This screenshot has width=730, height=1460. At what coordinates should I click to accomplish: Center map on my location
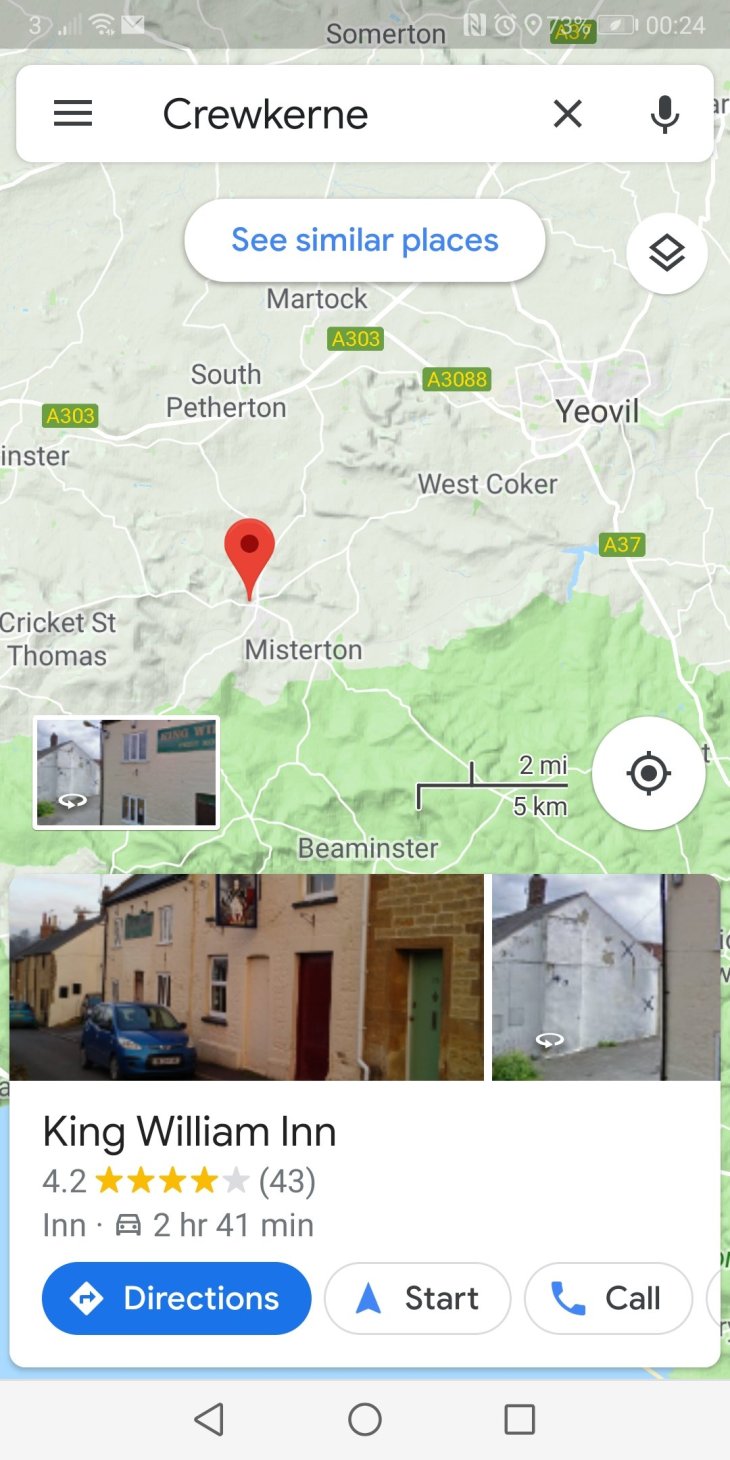(649, 773)
